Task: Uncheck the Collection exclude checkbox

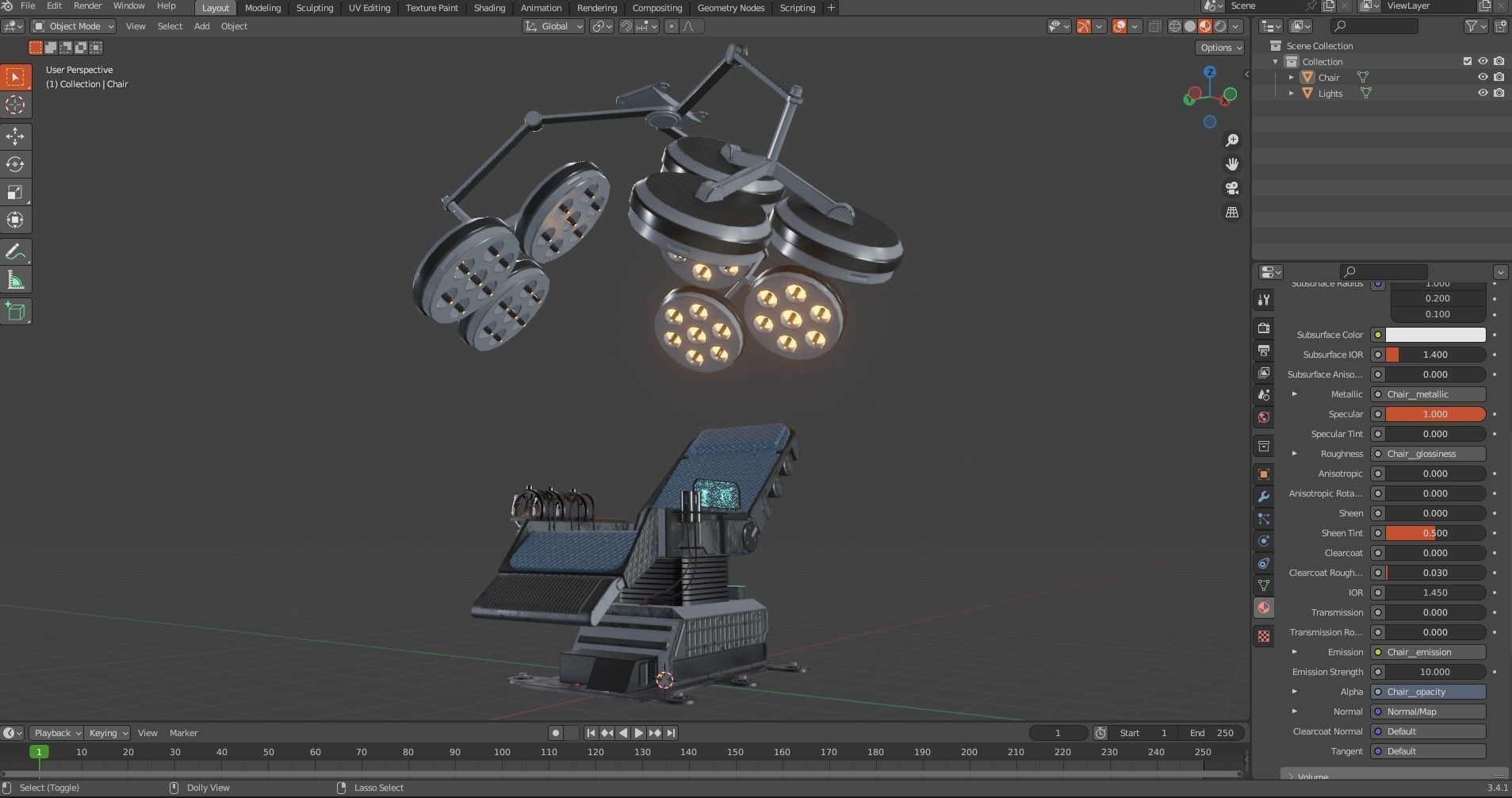Action: (x=1467, y=62)
